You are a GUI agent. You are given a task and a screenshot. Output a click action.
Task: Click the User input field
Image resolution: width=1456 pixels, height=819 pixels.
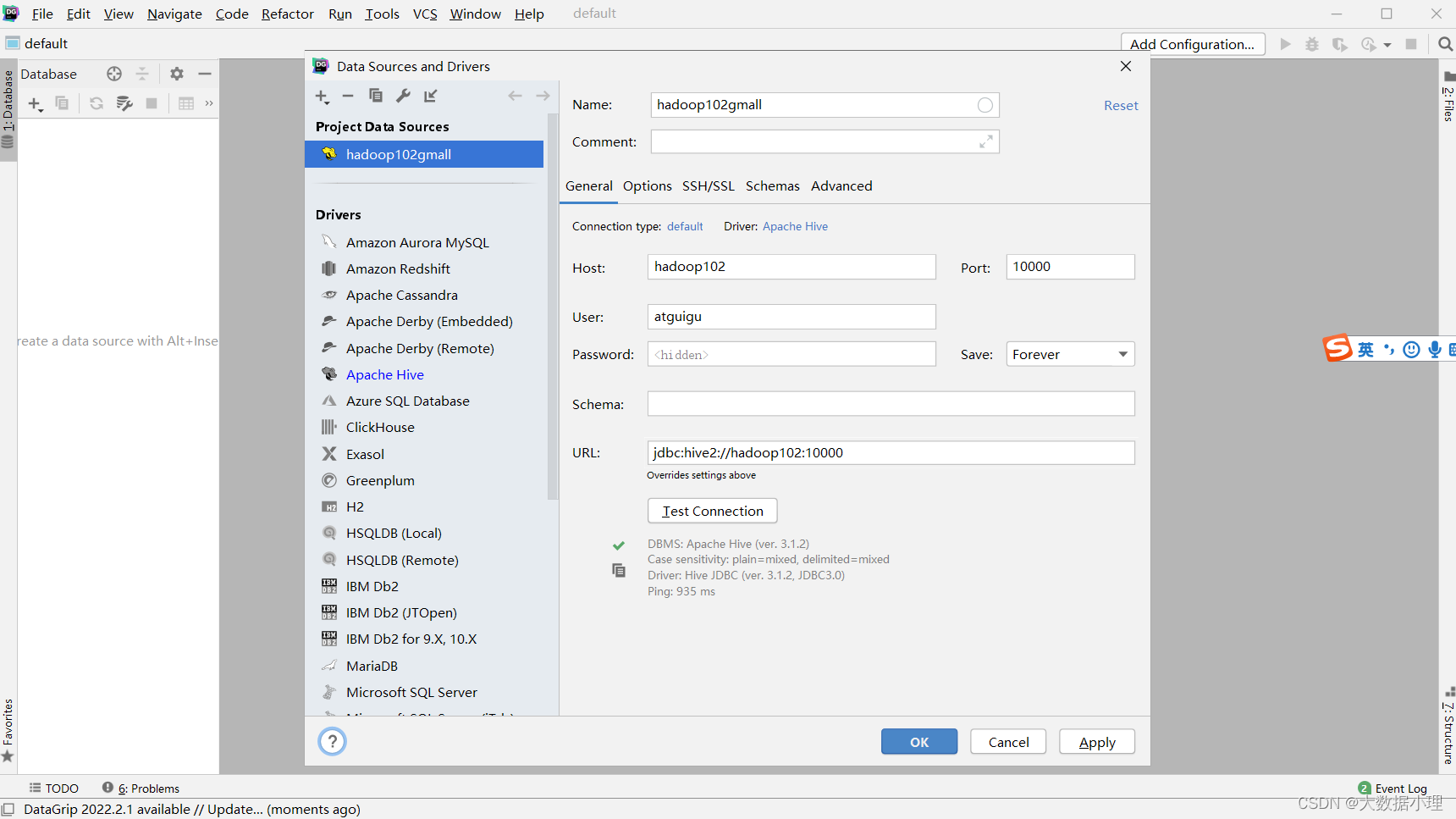coord(791,317)
